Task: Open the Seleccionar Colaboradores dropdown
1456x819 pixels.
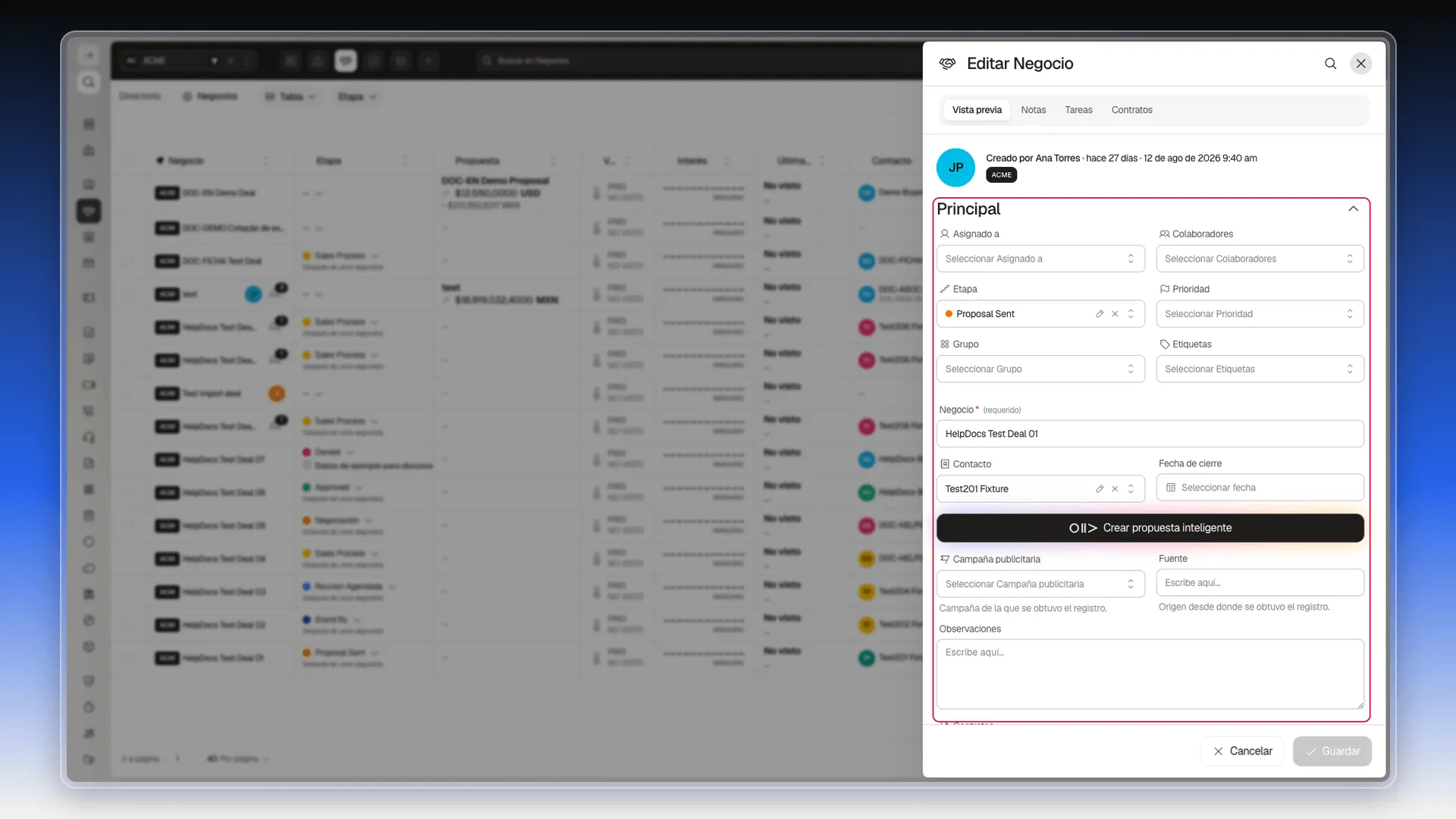Action: [1260, 259]
